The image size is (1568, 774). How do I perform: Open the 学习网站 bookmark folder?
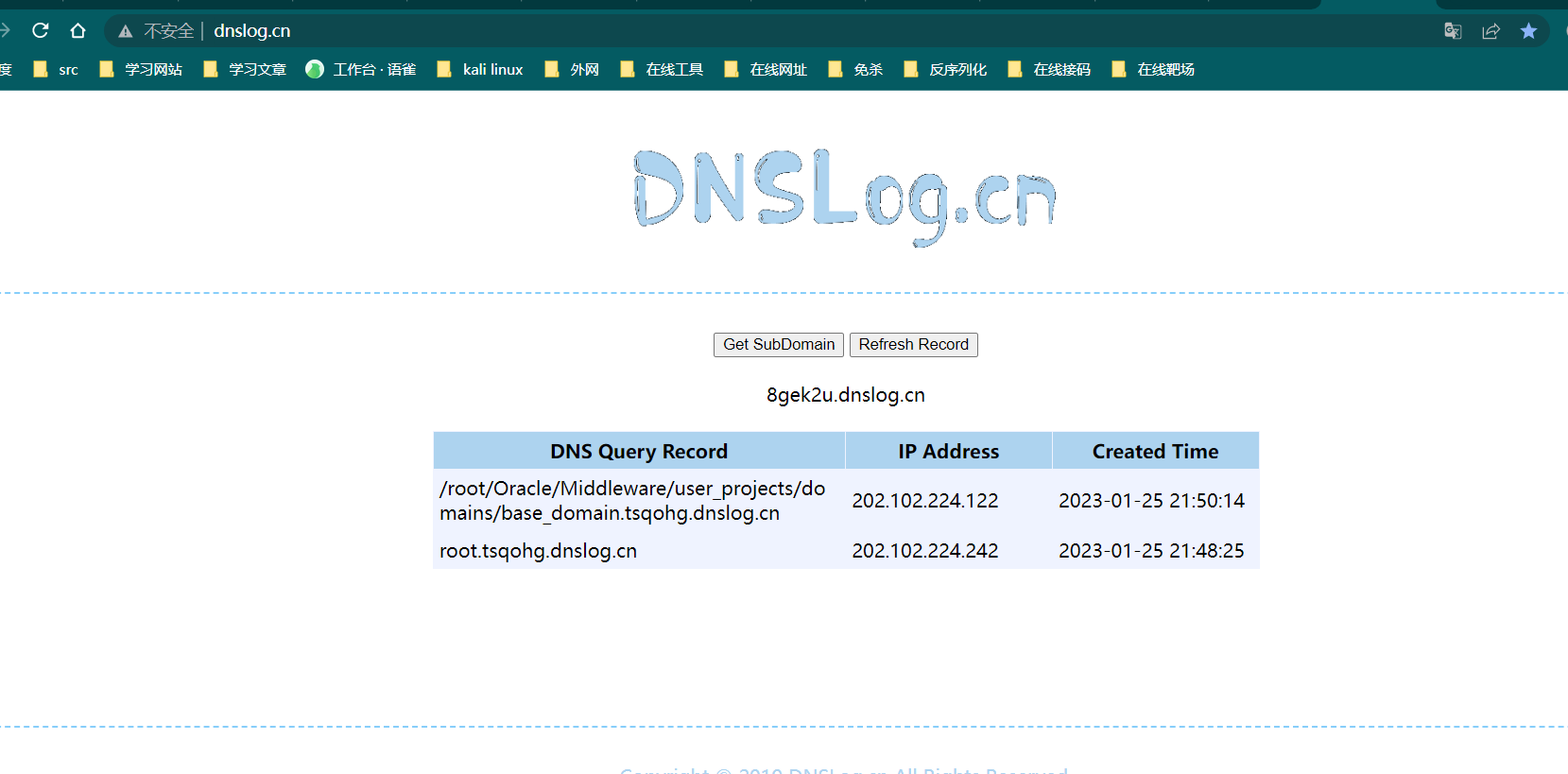pyautogui.click(x=141, y=69)
